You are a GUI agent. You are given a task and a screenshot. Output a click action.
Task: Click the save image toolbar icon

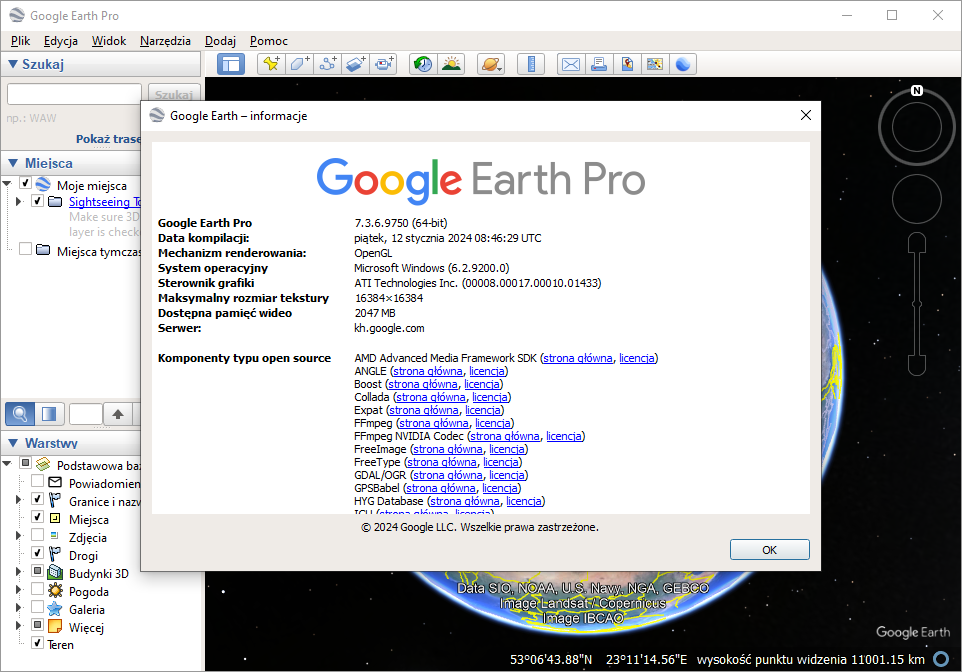coord(627,64)
